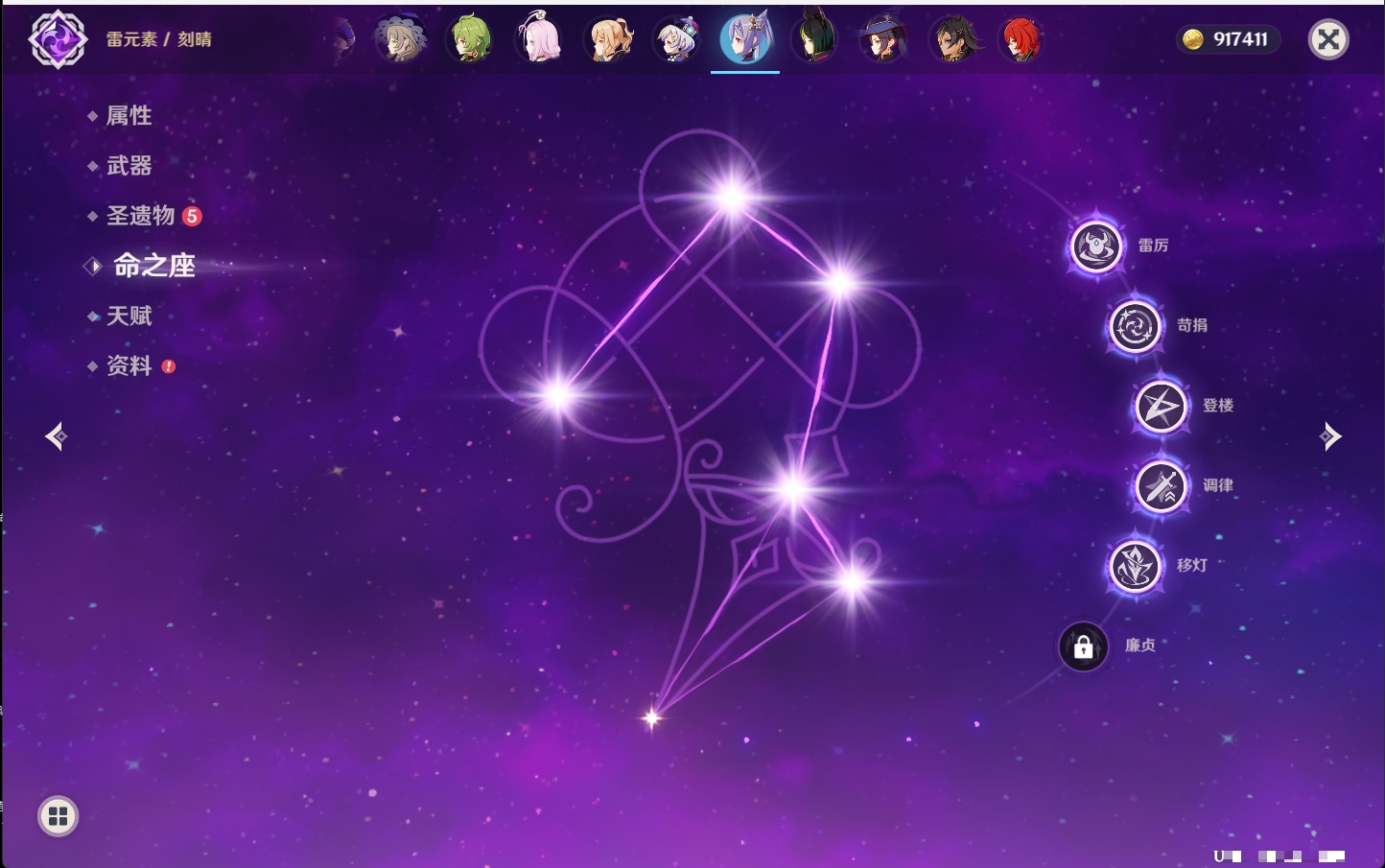The height and width of the screenshot is (868, 1385).
Task: Open the 属性 attributes menu
Action: click(129, 116)
